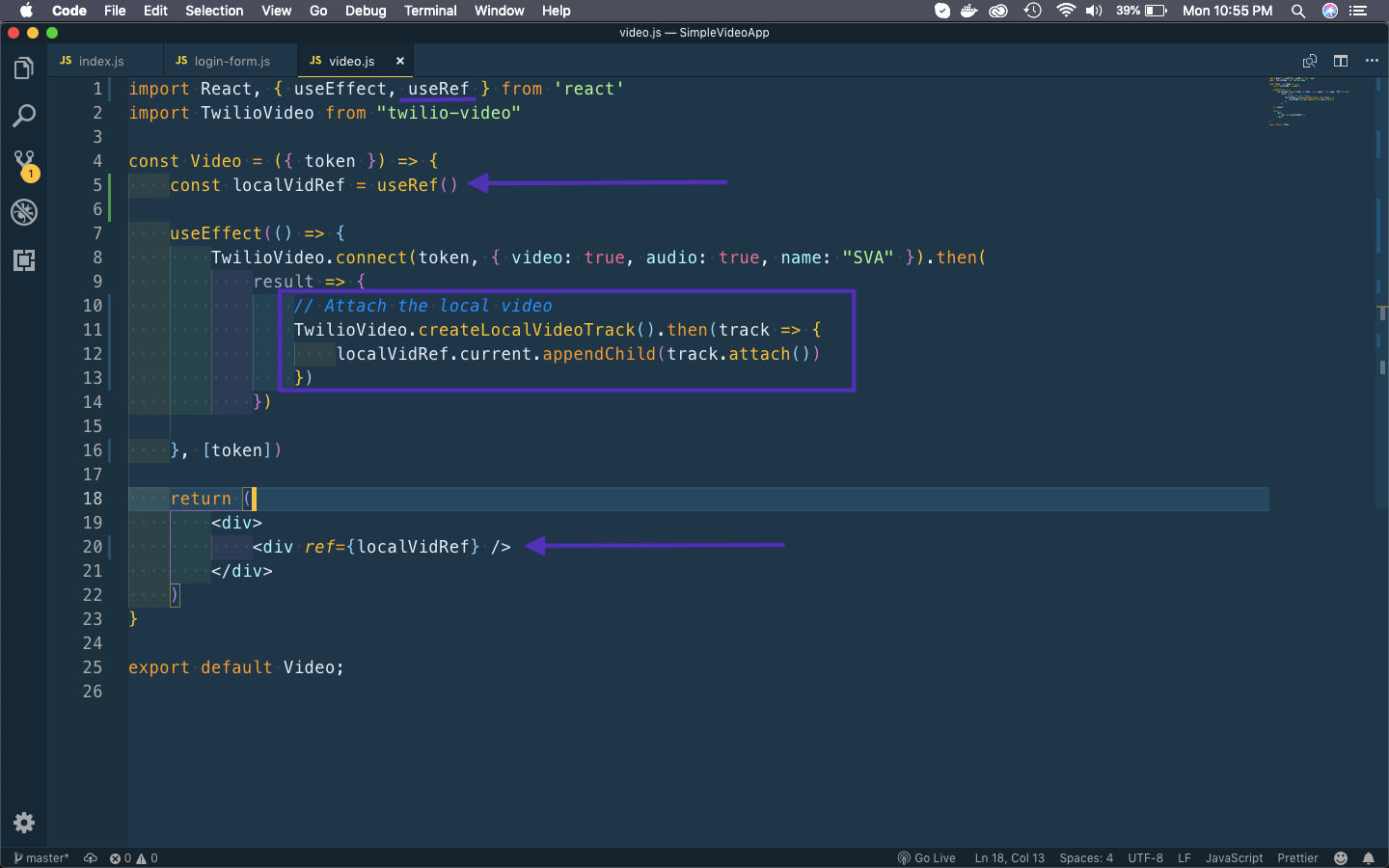Image resolution: width=1389 pixels, height=868 pixels.
Task: Open Problems via errors and warnings count
Action: point(133,858)
